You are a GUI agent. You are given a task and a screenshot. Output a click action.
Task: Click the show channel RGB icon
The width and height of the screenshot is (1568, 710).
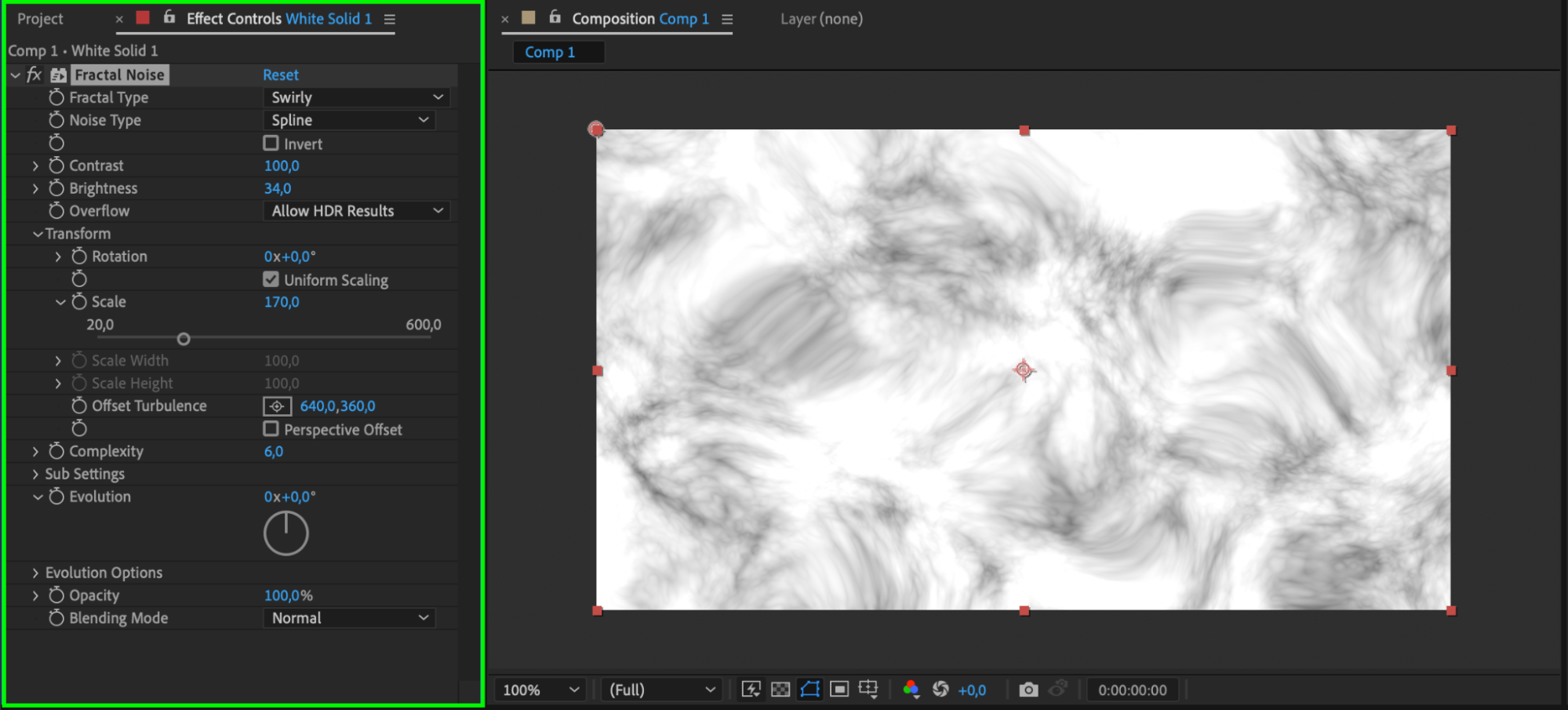click(x=911, y=690)
